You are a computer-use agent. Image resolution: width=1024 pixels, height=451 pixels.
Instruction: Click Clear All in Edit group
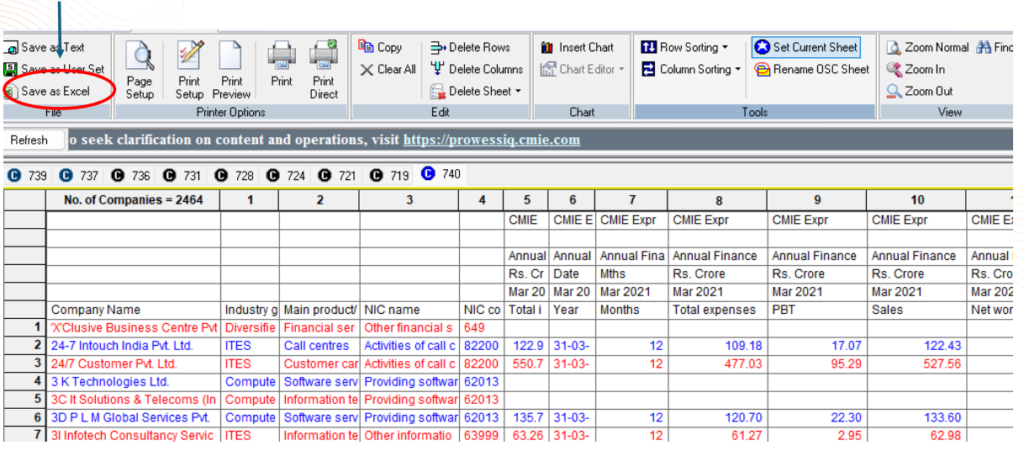coord(387,70)
